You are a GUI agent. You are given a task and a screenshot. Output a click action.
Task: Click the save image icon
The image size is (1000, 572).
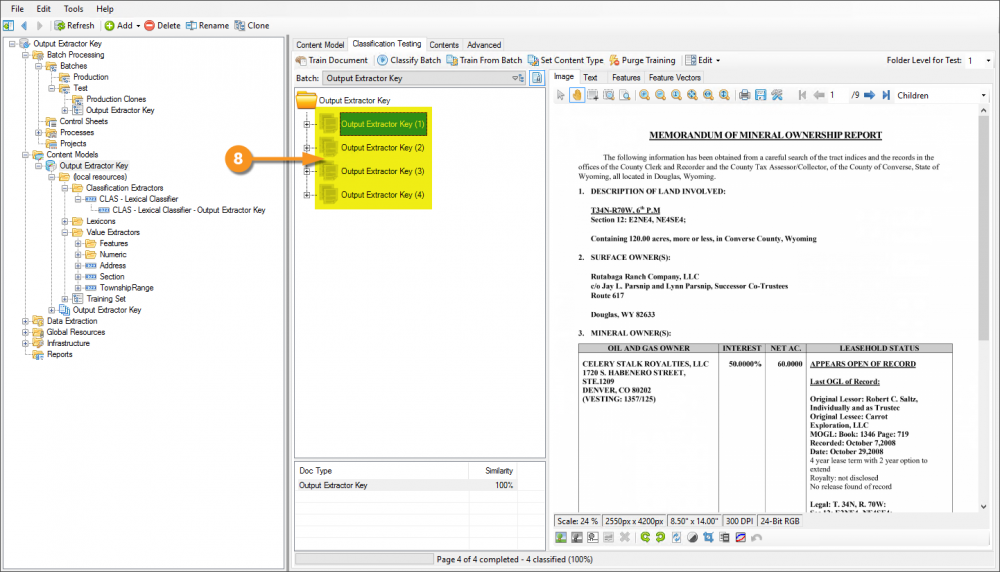[761, 95]
